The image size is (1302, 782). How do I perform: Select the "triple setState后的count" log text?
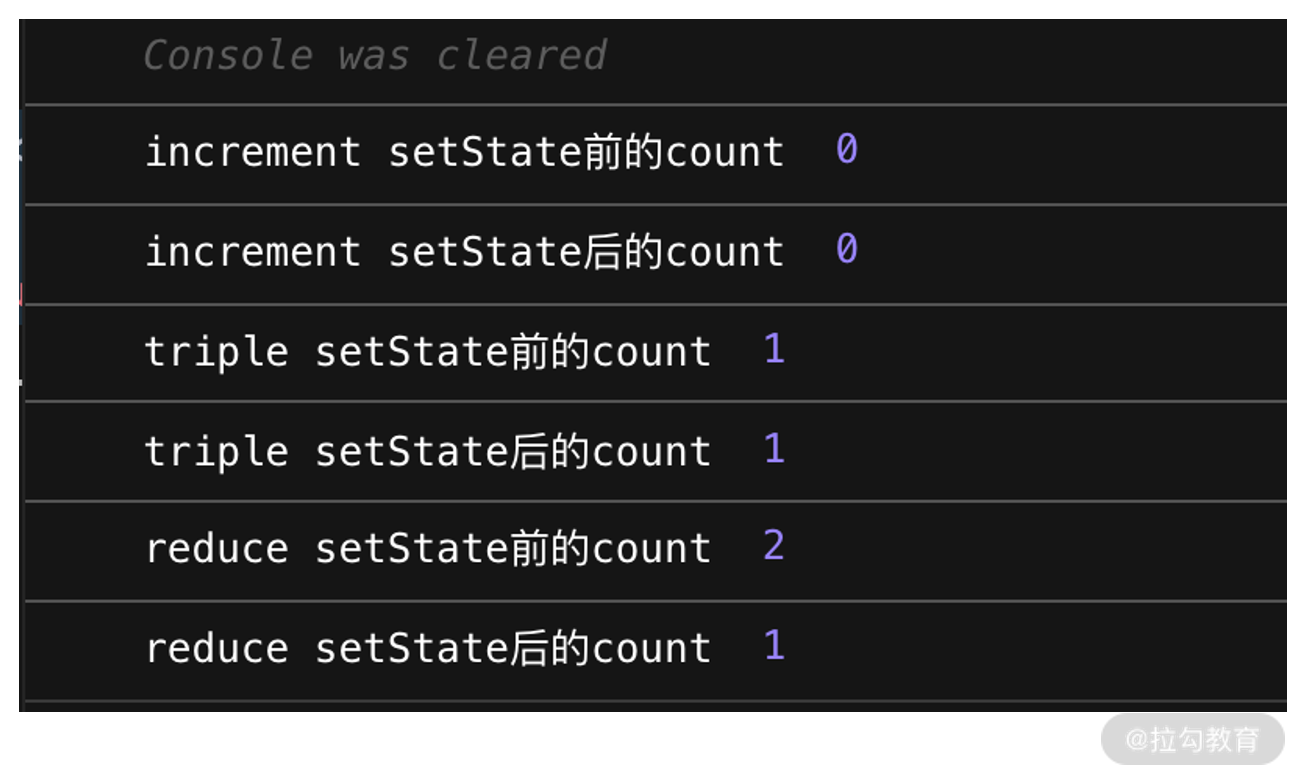click(427, 451)
